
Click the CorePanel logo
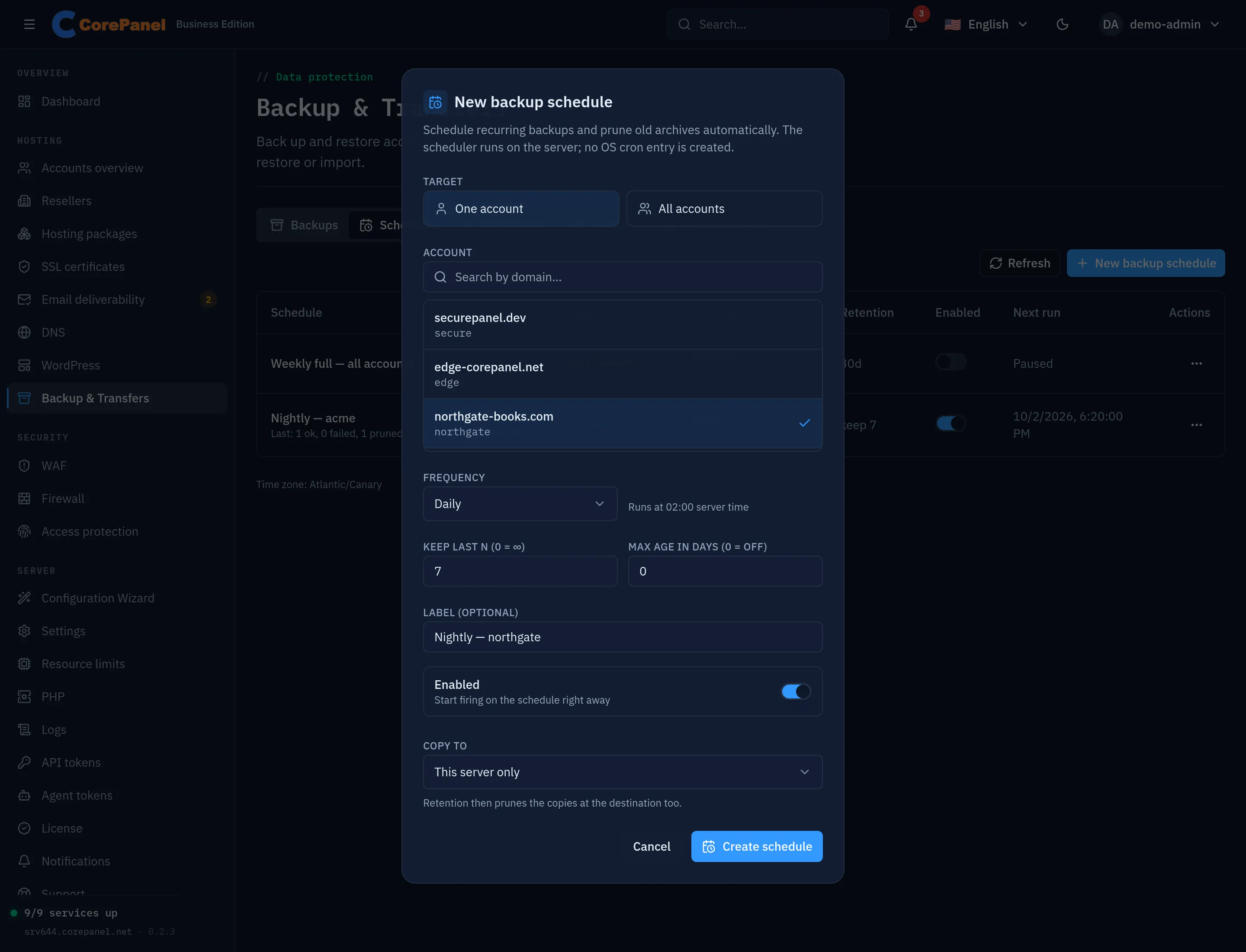point(109,24)
